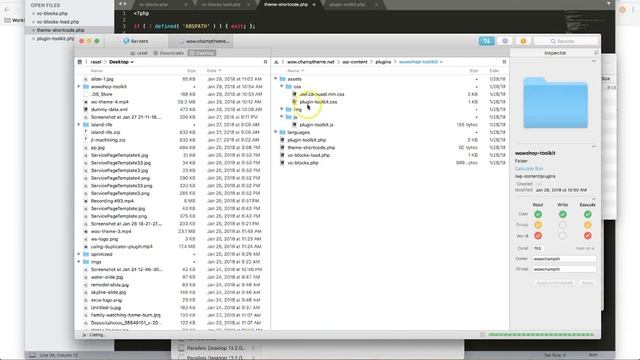Toggle Group Read permission
This screenshot has width=640, height=360.
[538, 225]
